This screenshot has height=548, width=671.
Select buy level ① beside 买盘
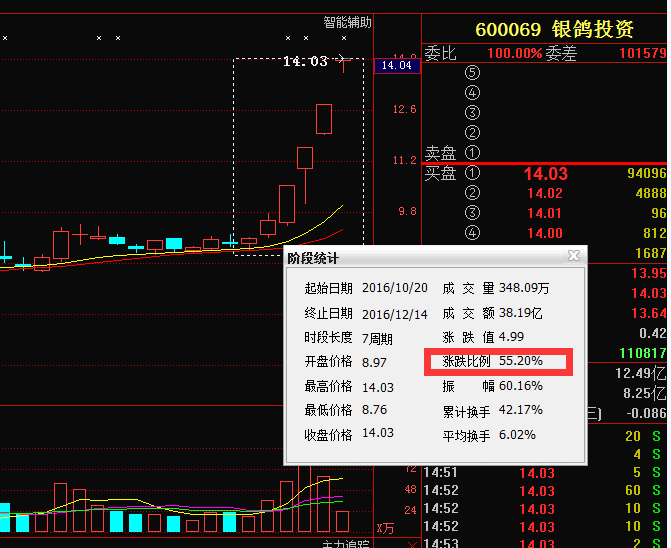(472, 173)
